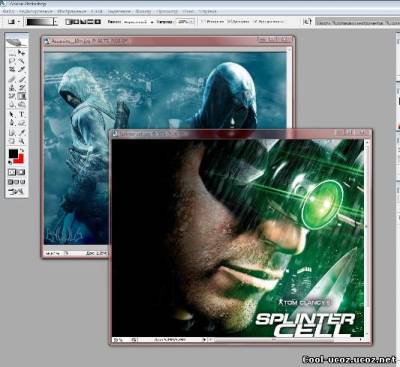Select the Move tool in the toolbox
Screen dimensions: 400x367
[x=22, y=52]
